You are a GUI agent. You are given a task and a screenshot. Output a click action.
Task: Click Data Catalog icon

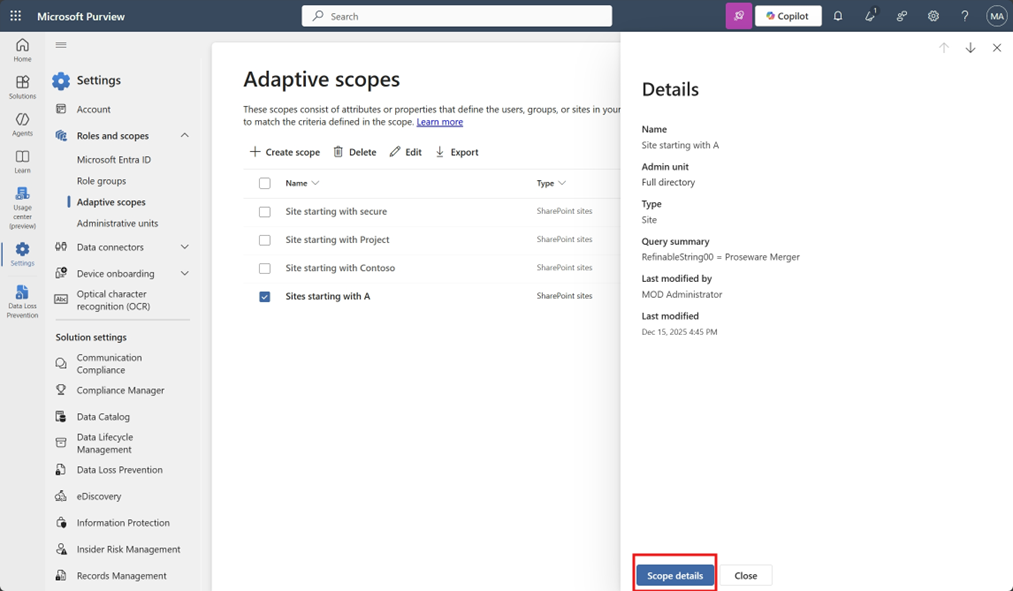[61, 417]
